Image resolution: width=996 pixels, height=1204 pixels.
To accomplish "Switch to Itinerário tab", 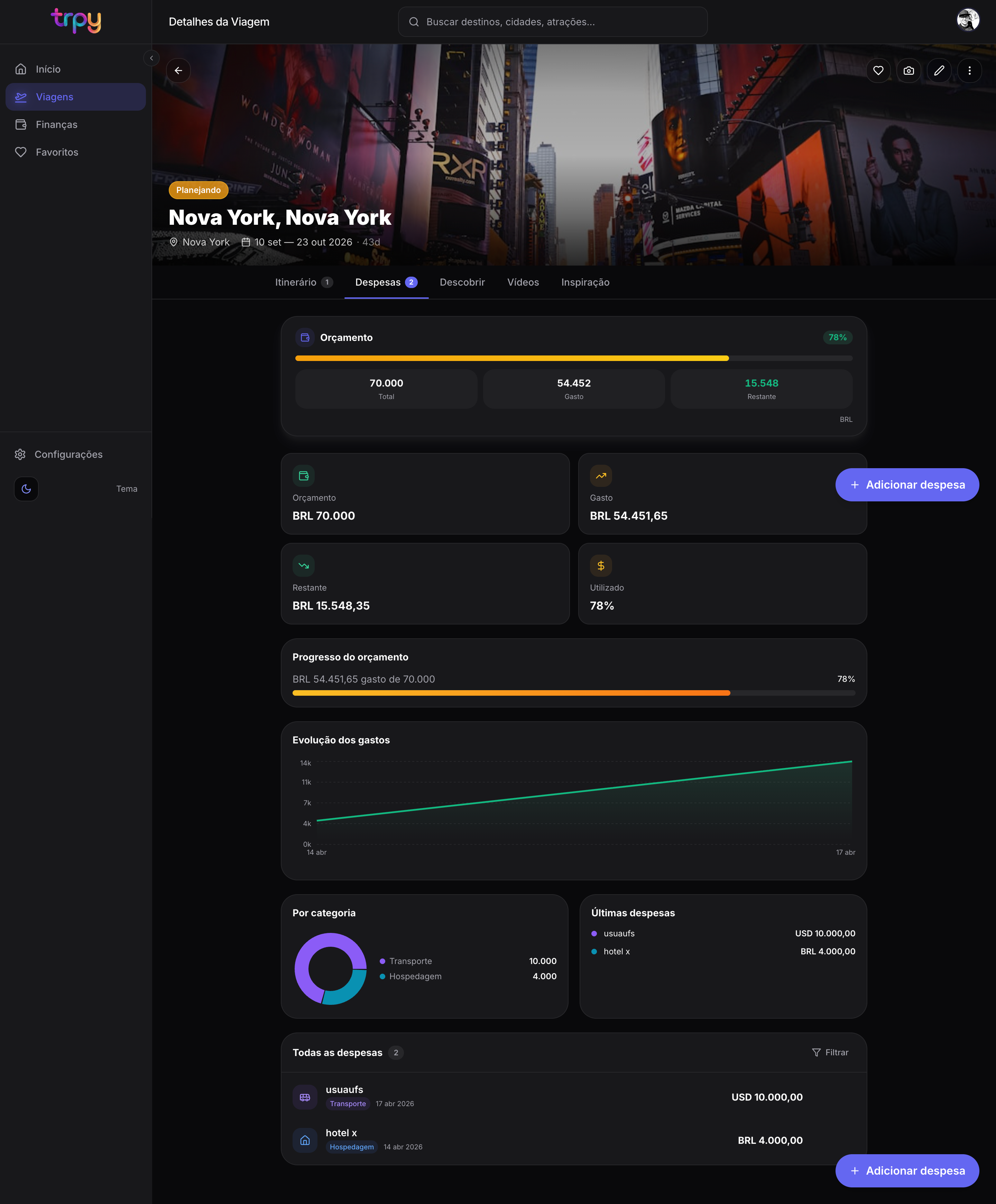I will click(304, 282).
